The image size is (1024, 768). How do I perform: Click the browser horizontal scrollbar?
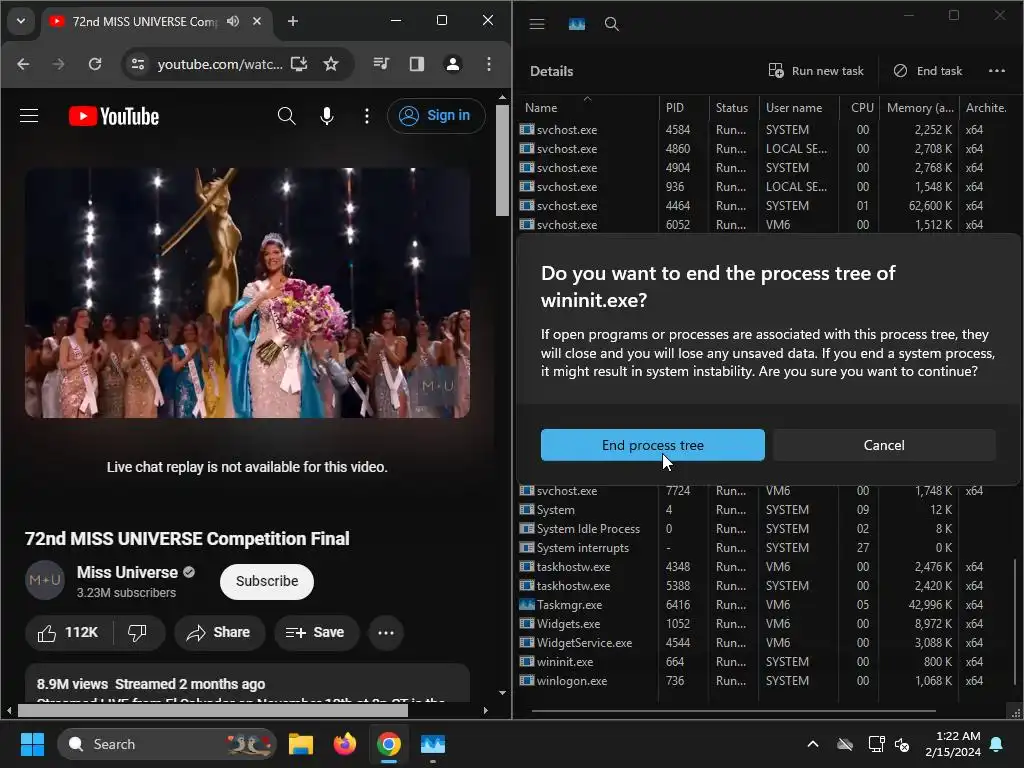point(213,710)
